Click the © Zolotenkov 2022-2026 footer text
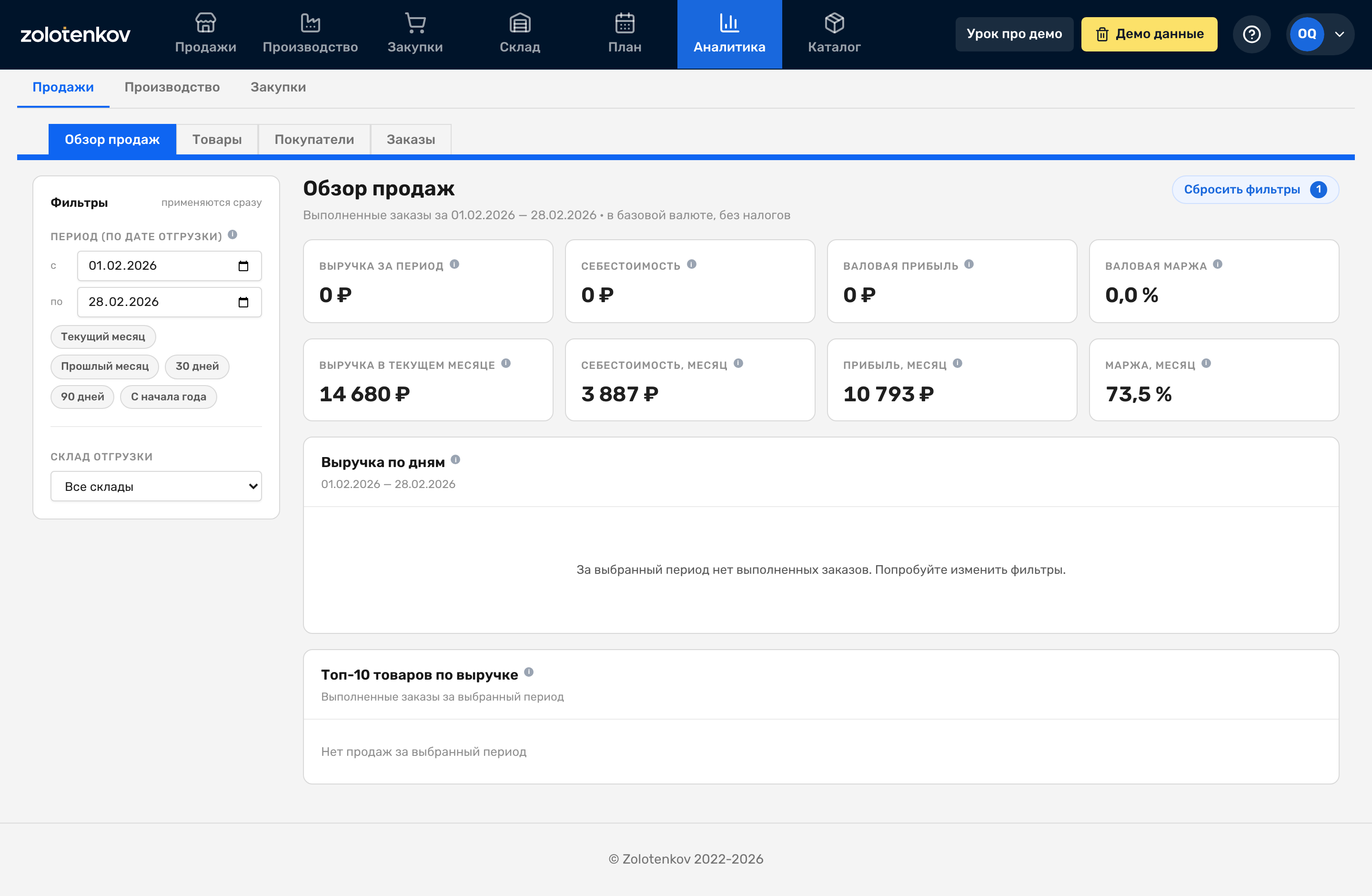Screen dimensions: 1372x896 [x=686, y=859]
